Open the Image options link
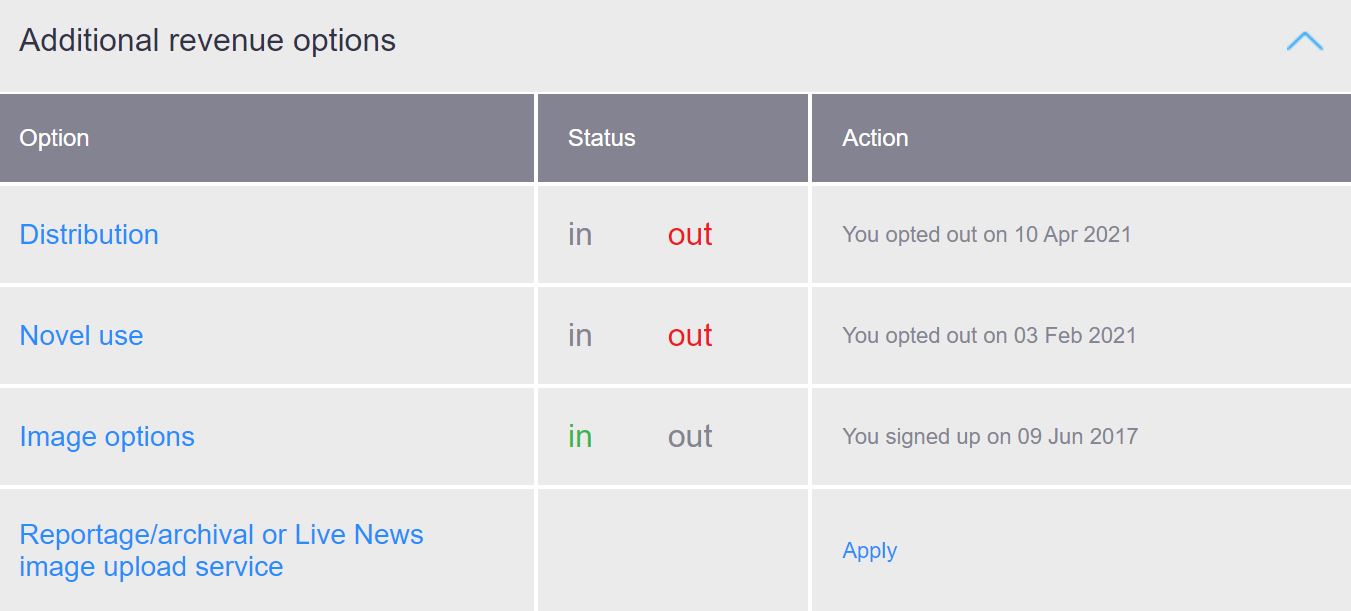Viewport: 1351px width, 611px height. pos(107,436)
